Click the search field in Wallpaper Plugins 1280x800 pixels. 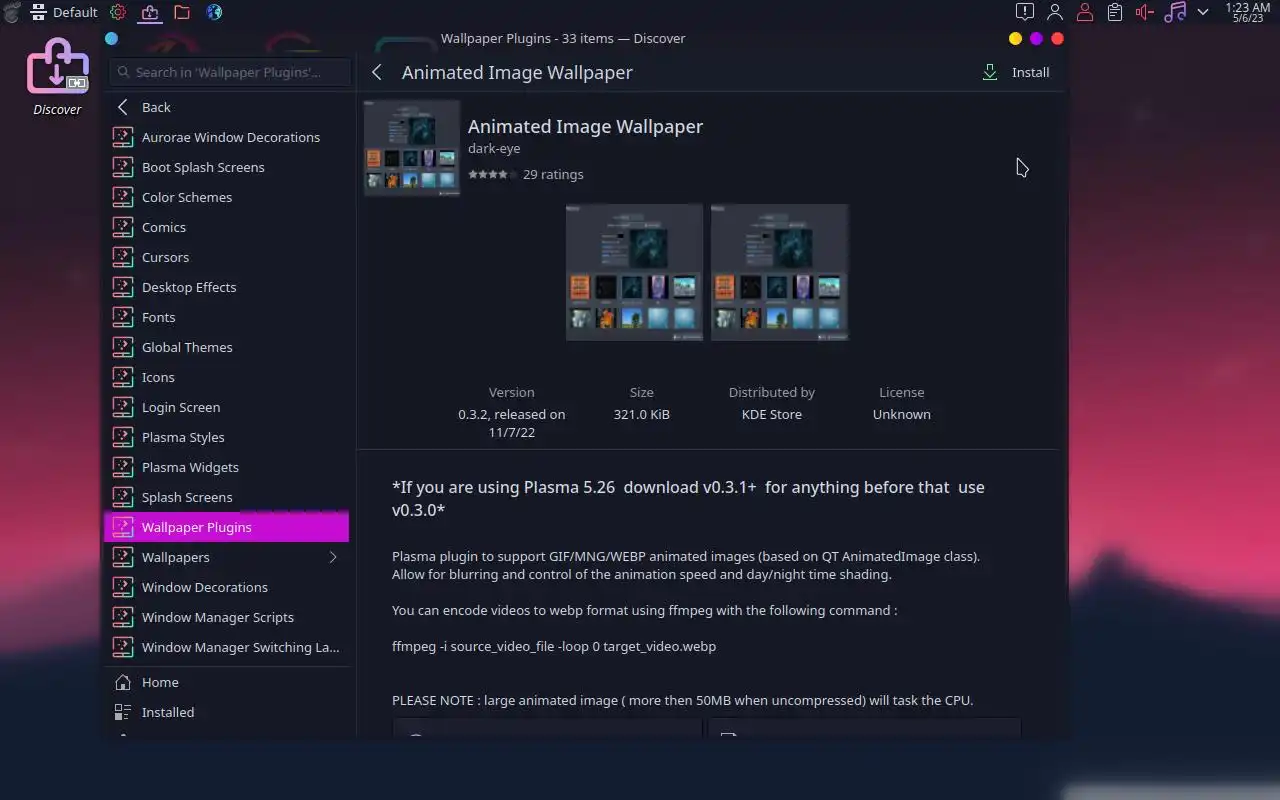pos(230,72)
